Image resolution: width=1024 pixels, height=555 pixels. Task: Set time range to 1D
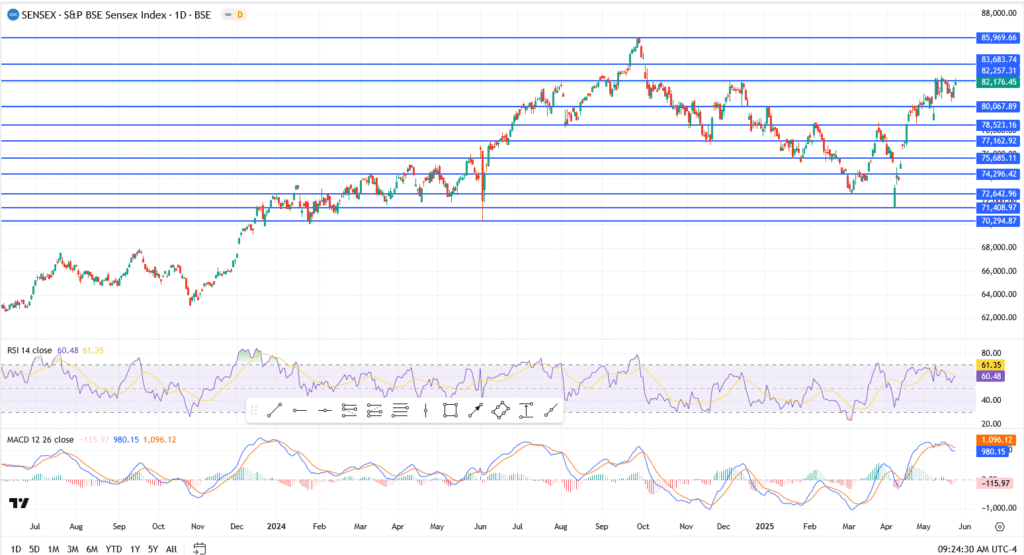16,549
